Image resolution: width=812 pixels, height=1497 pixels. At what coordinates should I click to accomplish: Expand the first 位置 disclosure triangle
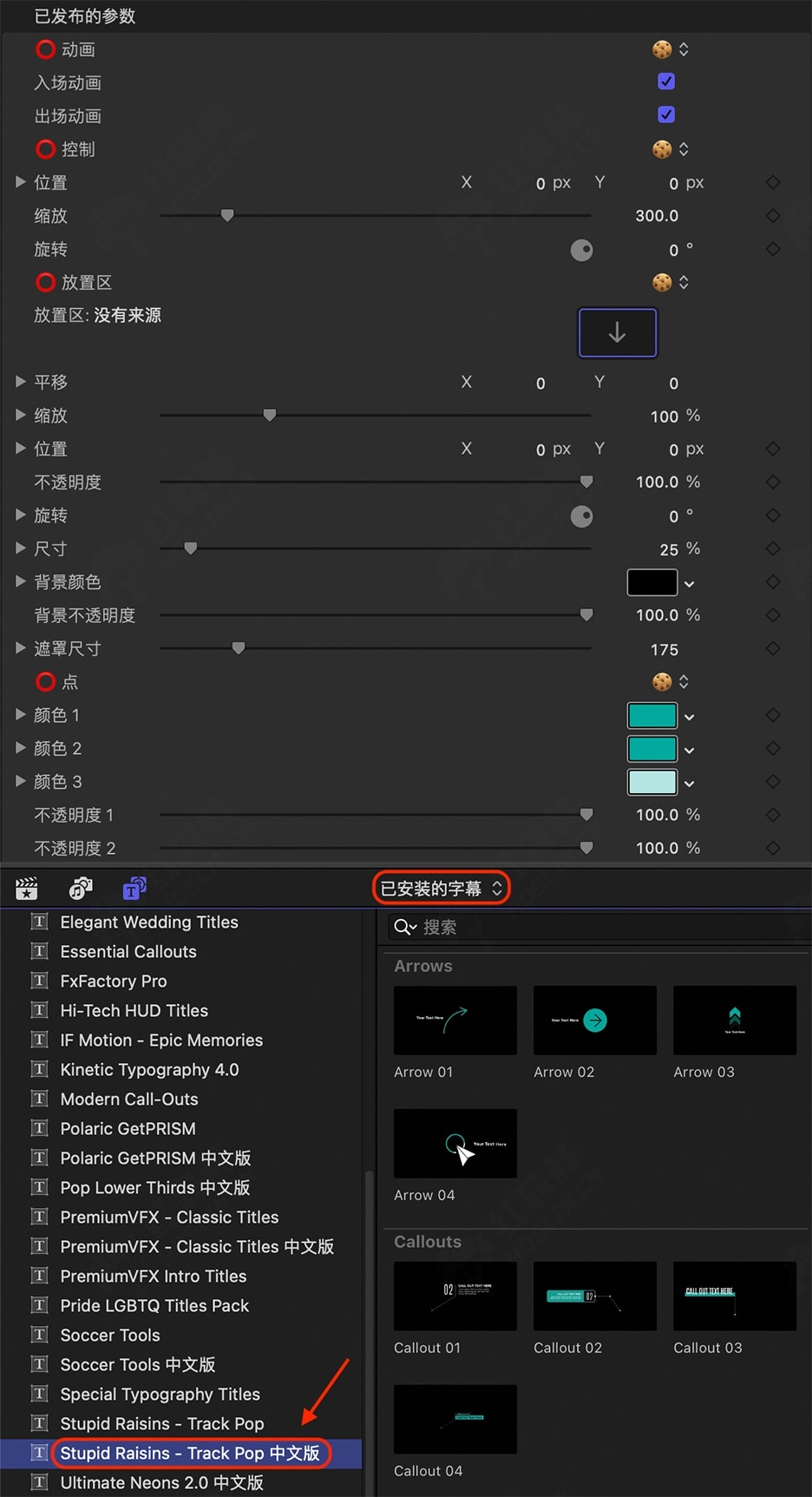click(x=21, y=182)
